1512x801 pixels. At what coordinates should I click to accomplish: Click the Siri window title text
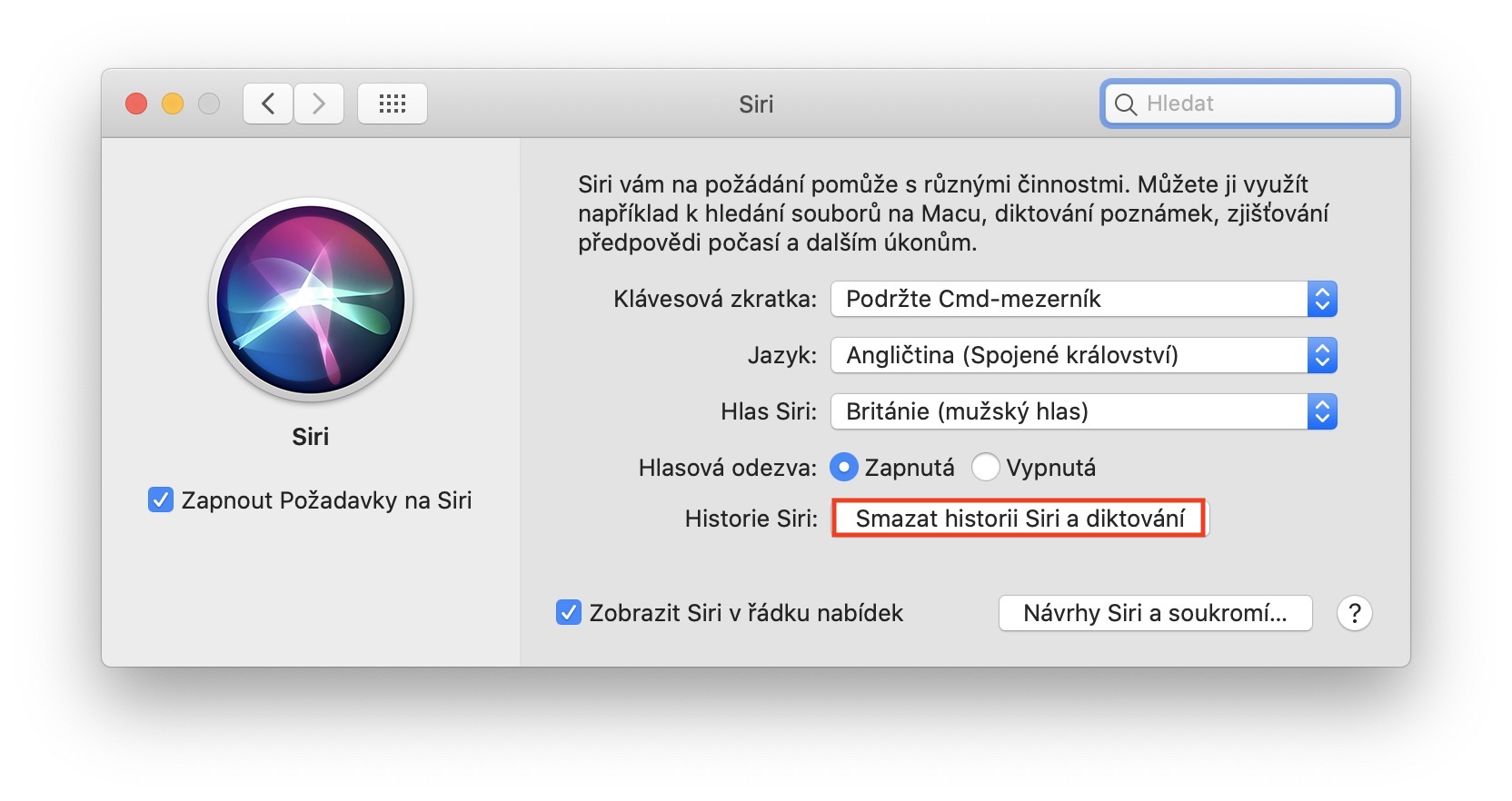pyautogui.click(x=756, y=104)
